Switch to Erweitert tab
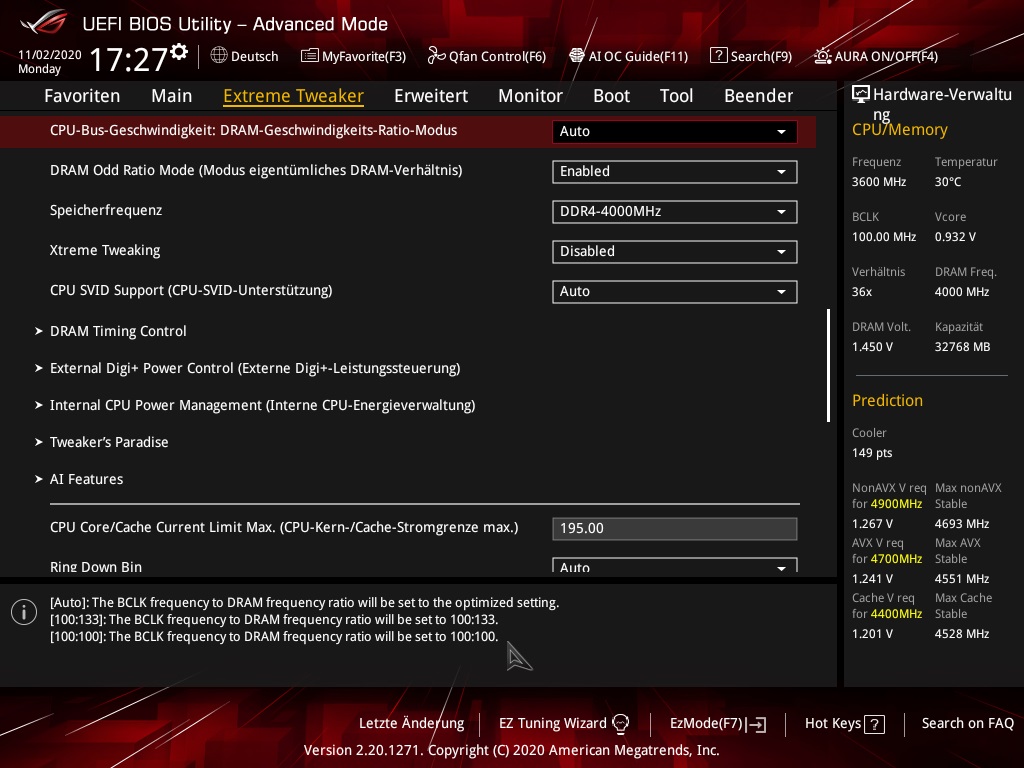 [431, 96]
